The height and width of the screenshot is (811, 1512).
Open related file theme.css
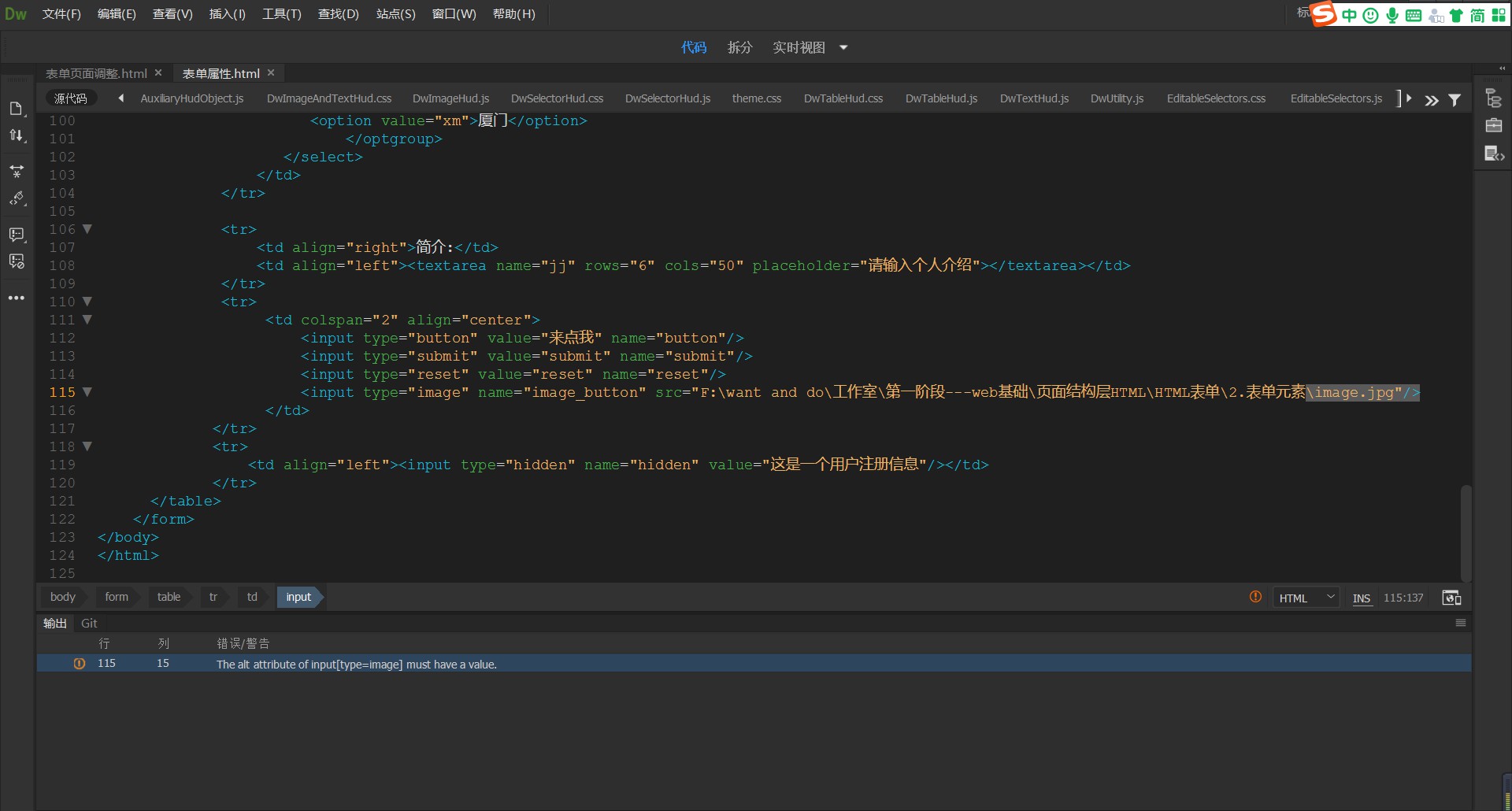coord(757,98)
